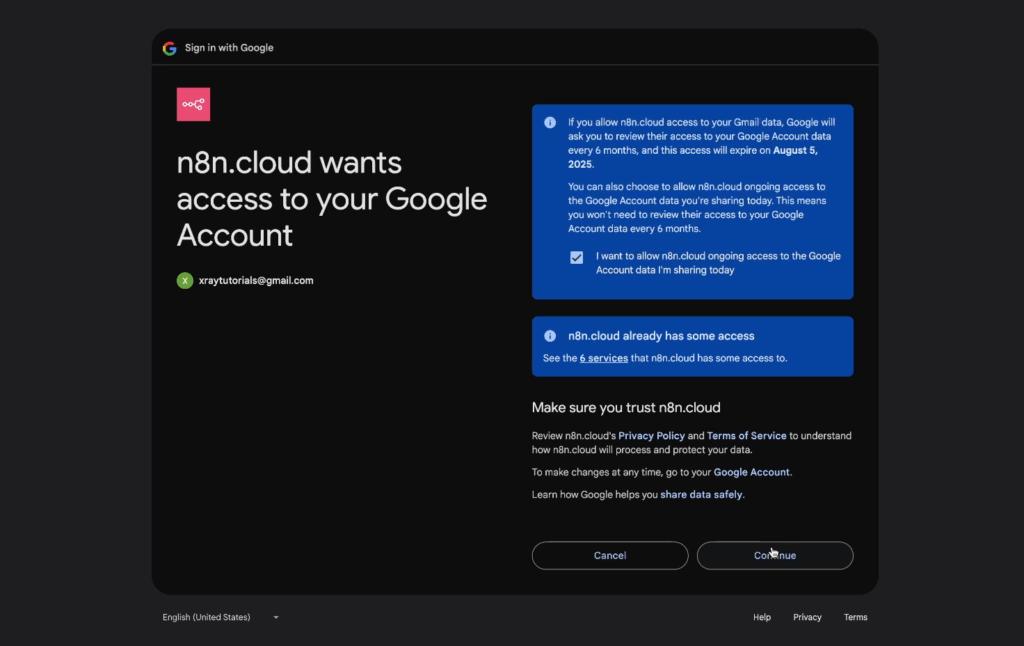Click the caret arrow beside the language selector
The height and width of the screenshot is (646, 1024).
(x=276, y=617)
